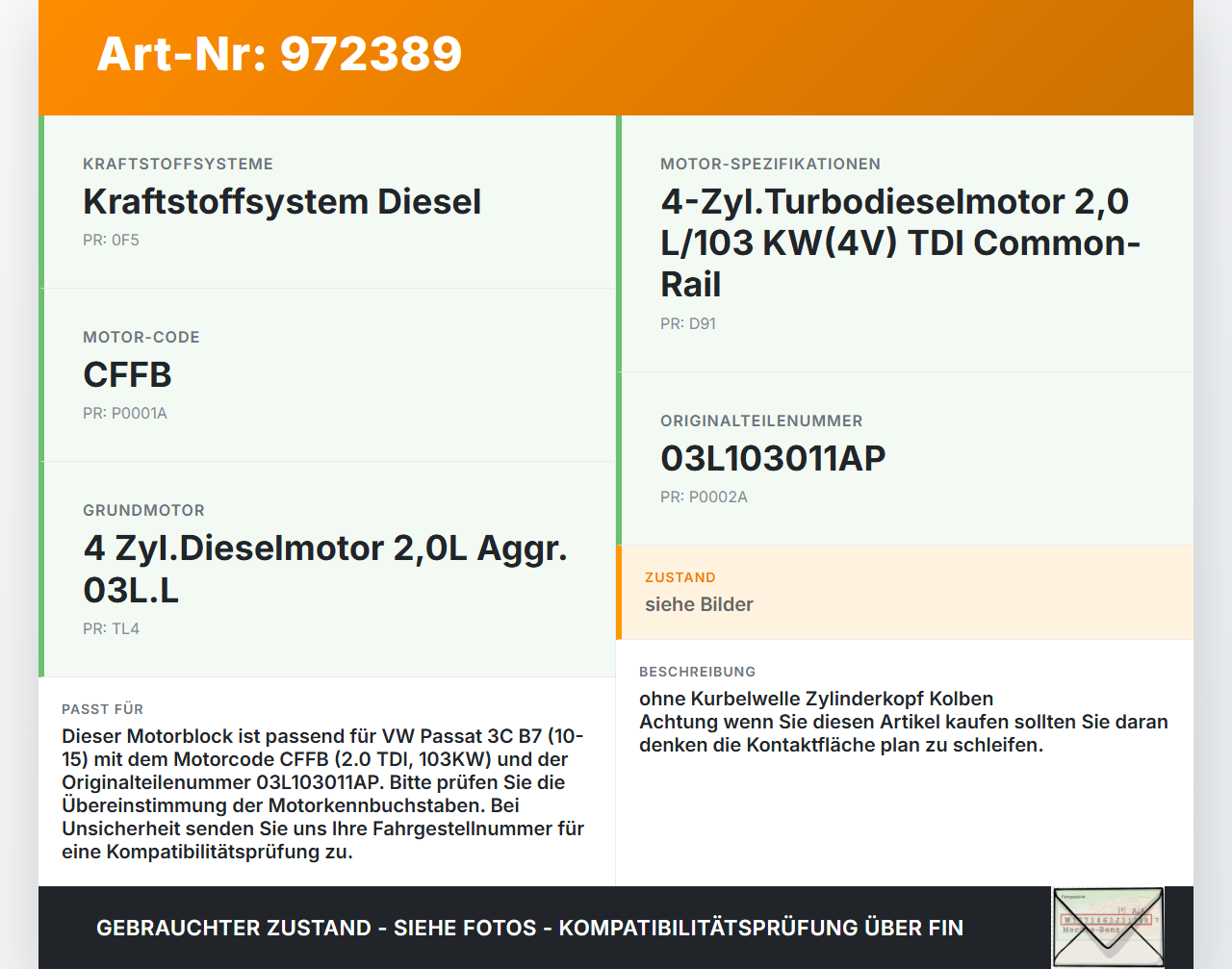1232x969 pixels.
Task: Click the 'PR: P0001A' code
Action: coord(125,413)
